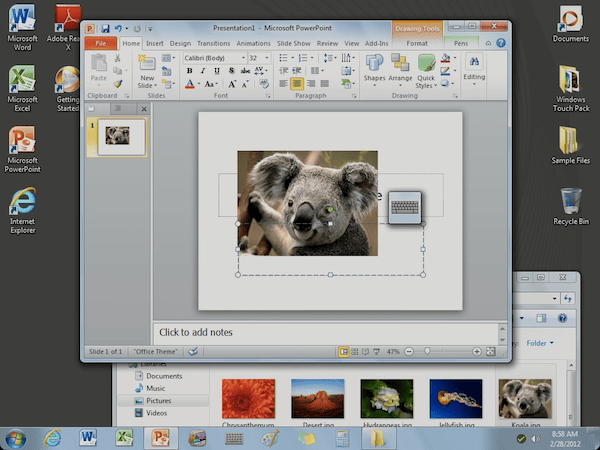Fit slide to current window icon

point(491,352)
